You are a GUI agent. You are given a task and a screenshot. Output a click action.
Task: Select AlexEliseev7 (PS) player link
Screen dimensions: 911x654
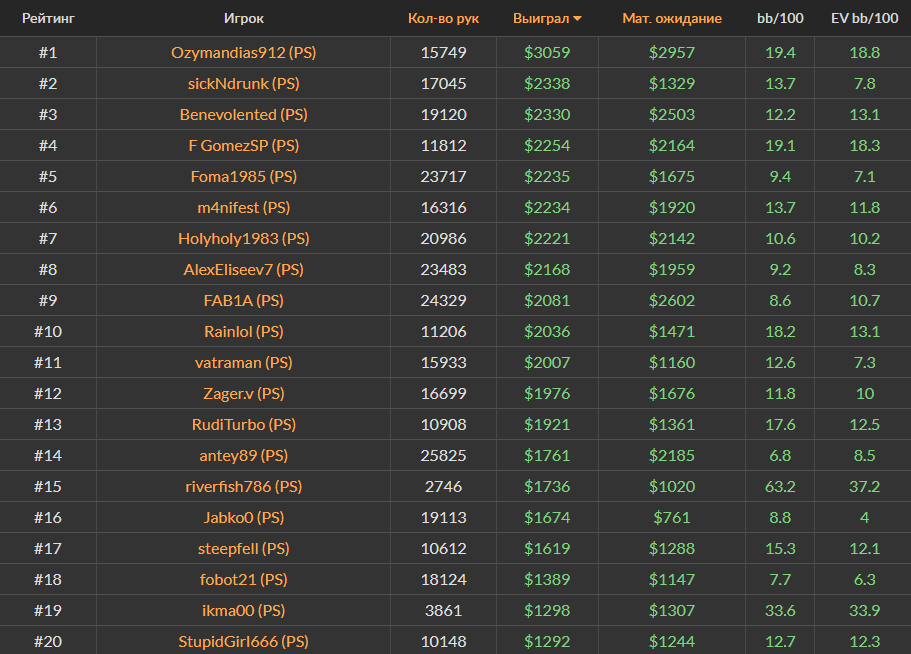click(x=244, y=269)
